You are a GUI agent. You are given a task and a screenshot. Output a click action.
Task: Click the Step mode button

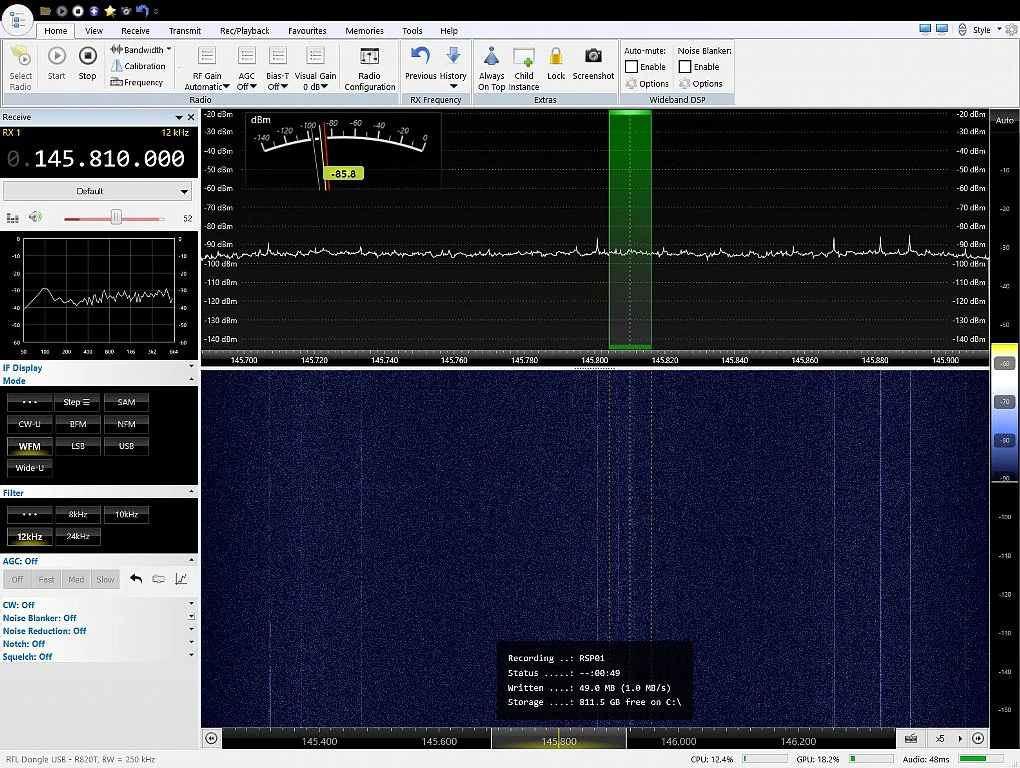point(77,402)
